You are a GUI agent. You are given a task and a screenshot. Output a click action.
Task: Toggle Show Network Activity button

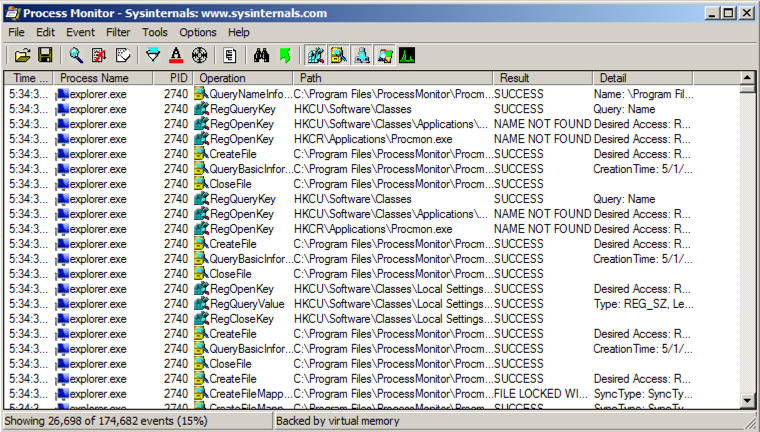pos(362,55)
